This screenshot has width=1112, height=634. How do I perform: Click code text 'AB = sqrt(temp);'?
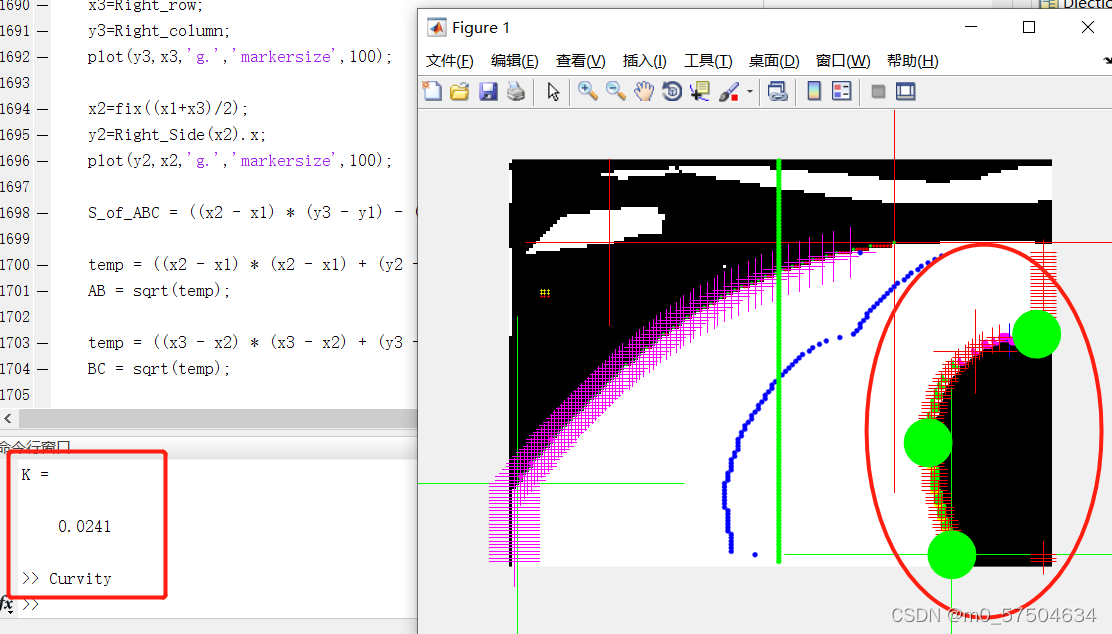(159, 291)
